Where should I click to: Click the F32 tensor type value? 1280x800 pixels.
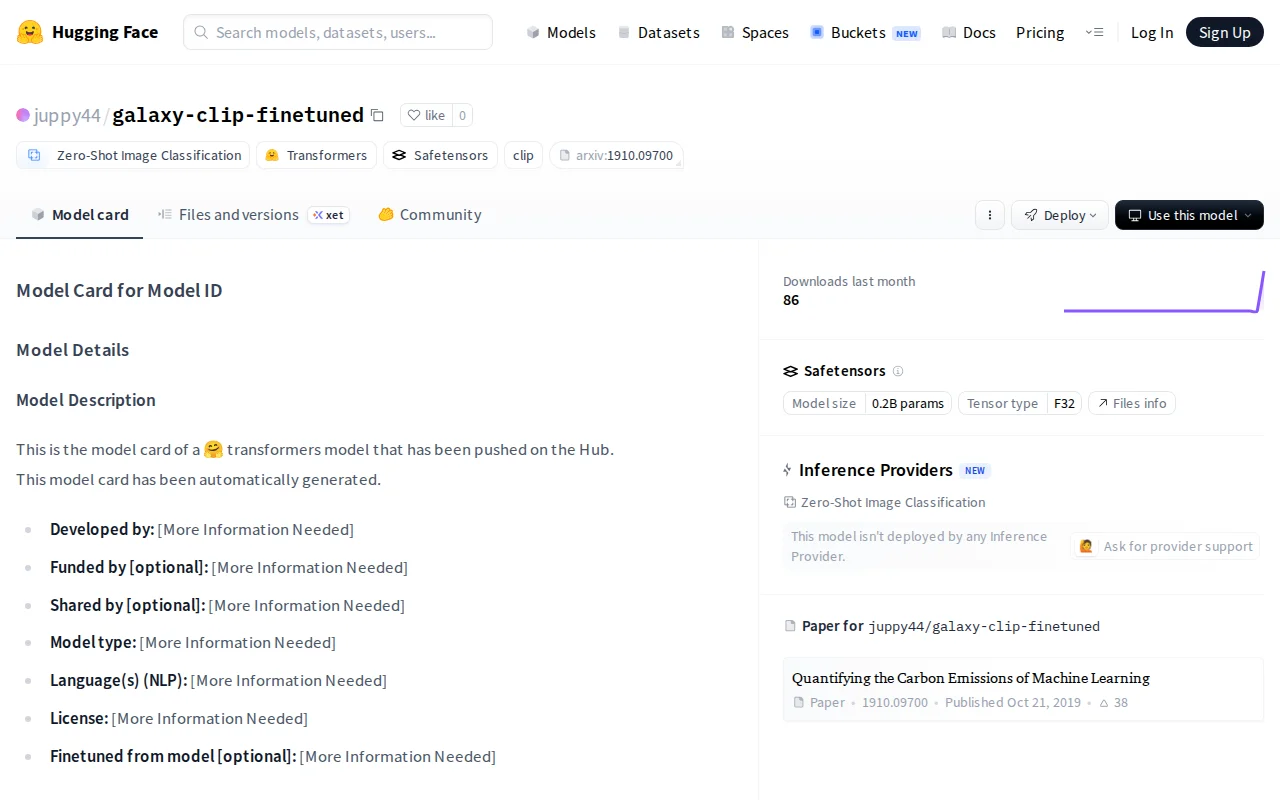click(x=1064, y=403)
